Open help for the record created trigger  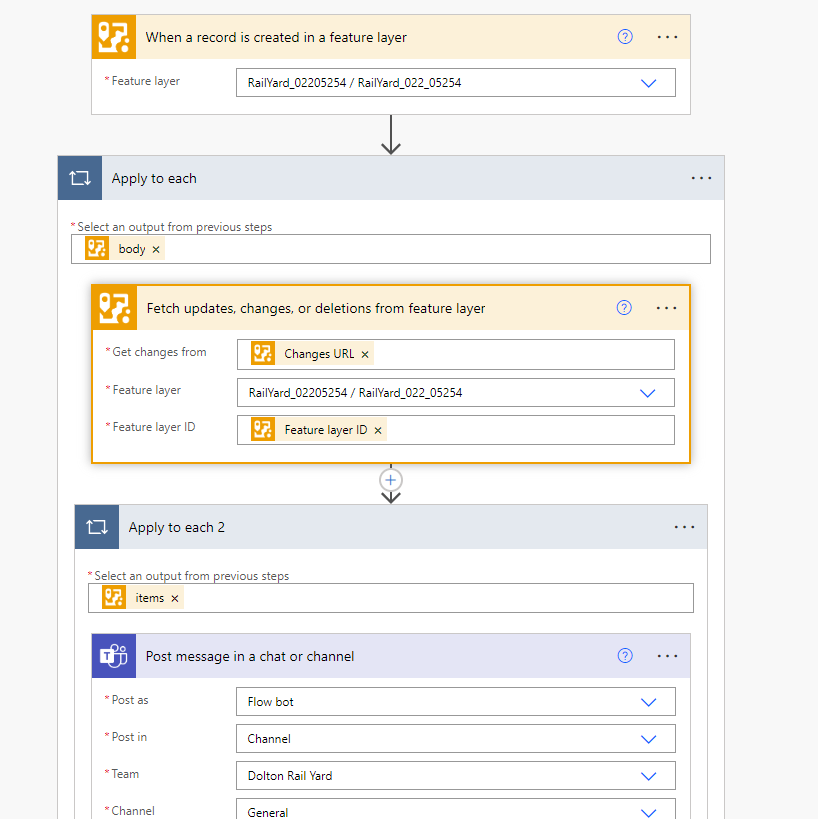[x=625, y=37]
